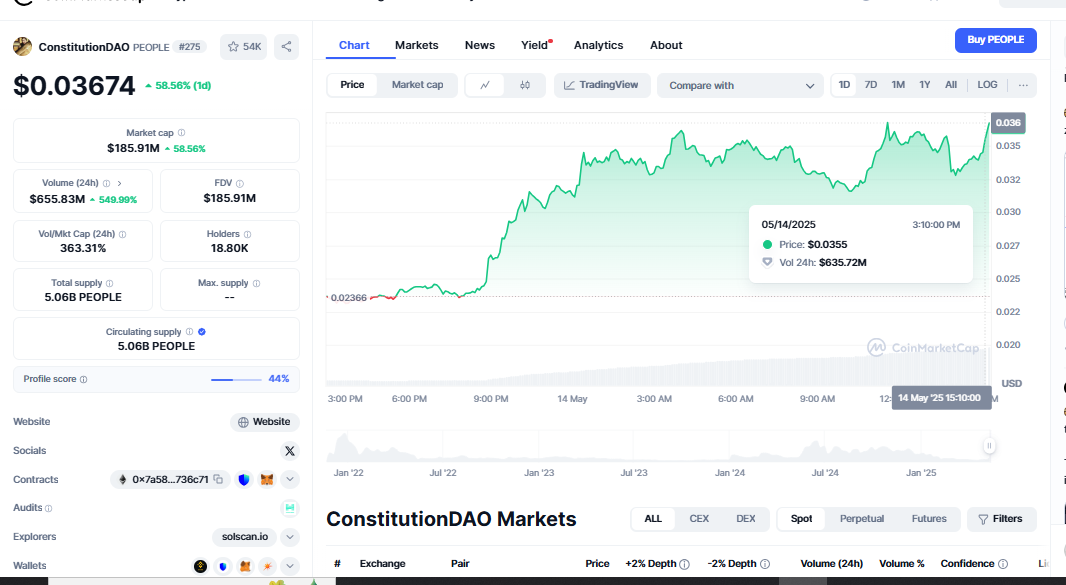Add PEOPLE to watchlist with star icon
The width and height of the screenshot is (1066, 585).
pyautogui.click(x=243, y=46)
